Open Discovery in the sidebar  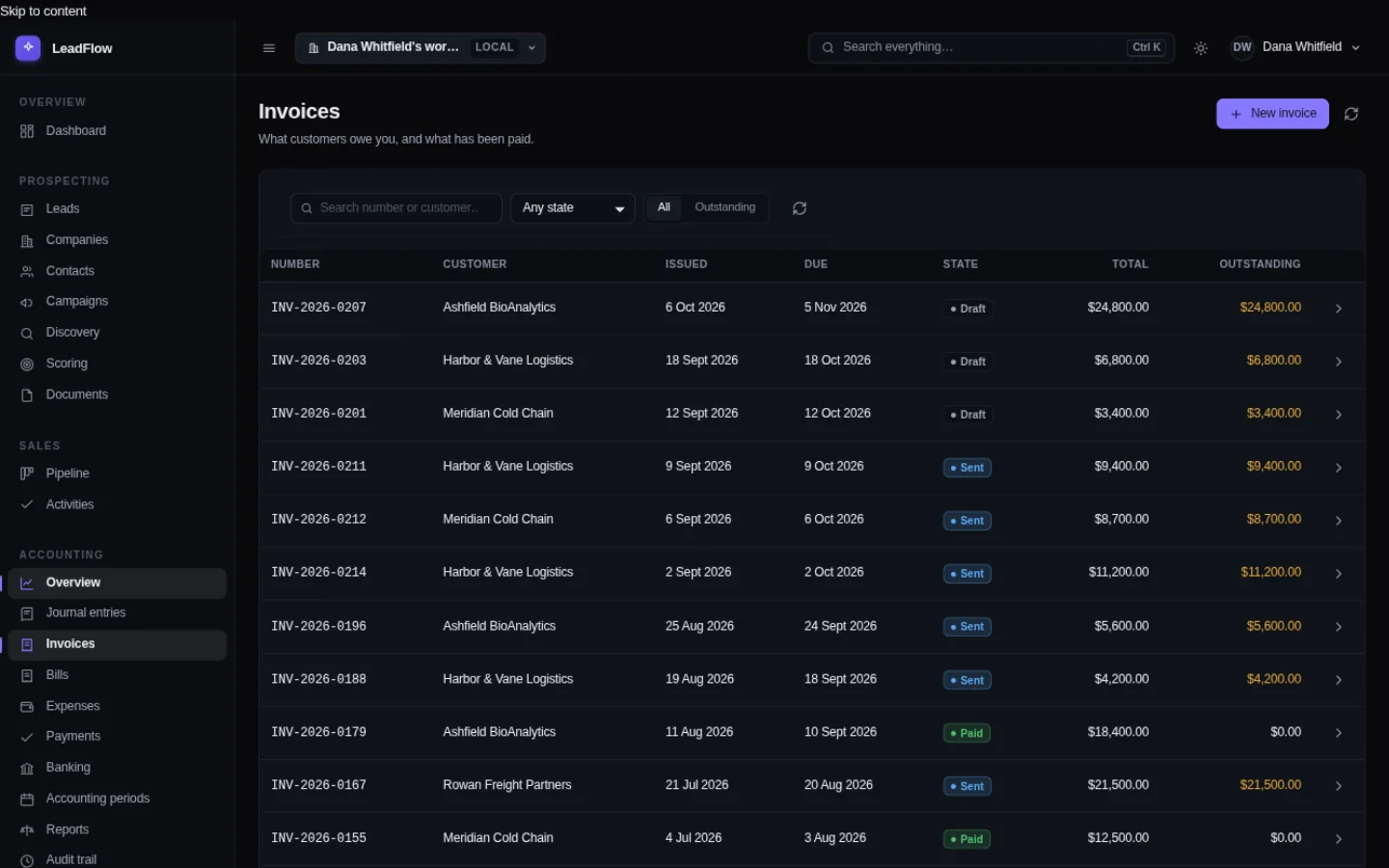pyautogui.click(x=118, y=333)
